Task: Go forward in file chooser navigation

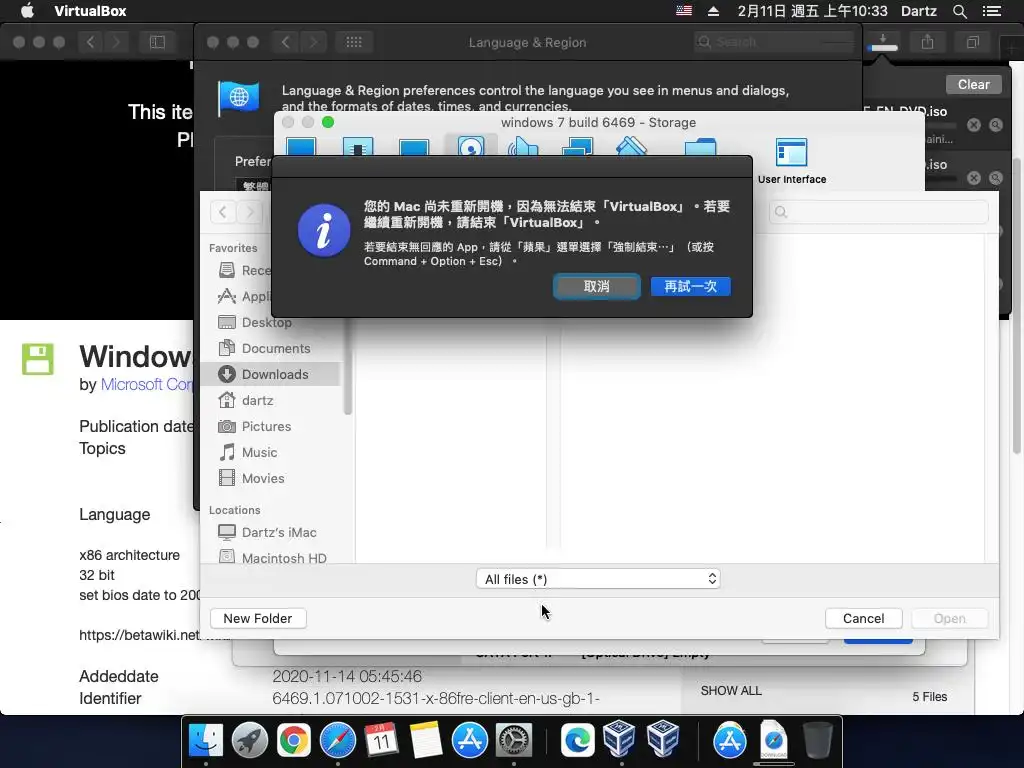Action: [x=249, y=212]
